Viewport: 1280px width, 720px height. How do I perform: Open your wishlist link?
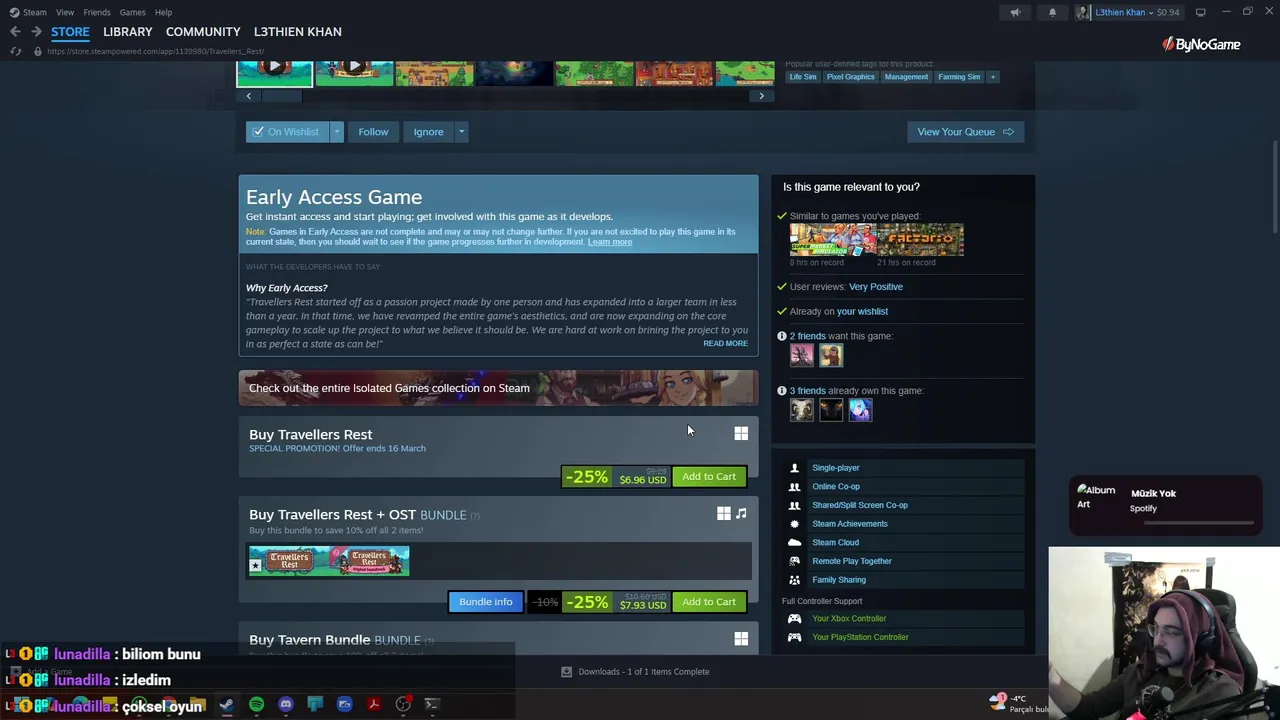(x=862, y=312)
